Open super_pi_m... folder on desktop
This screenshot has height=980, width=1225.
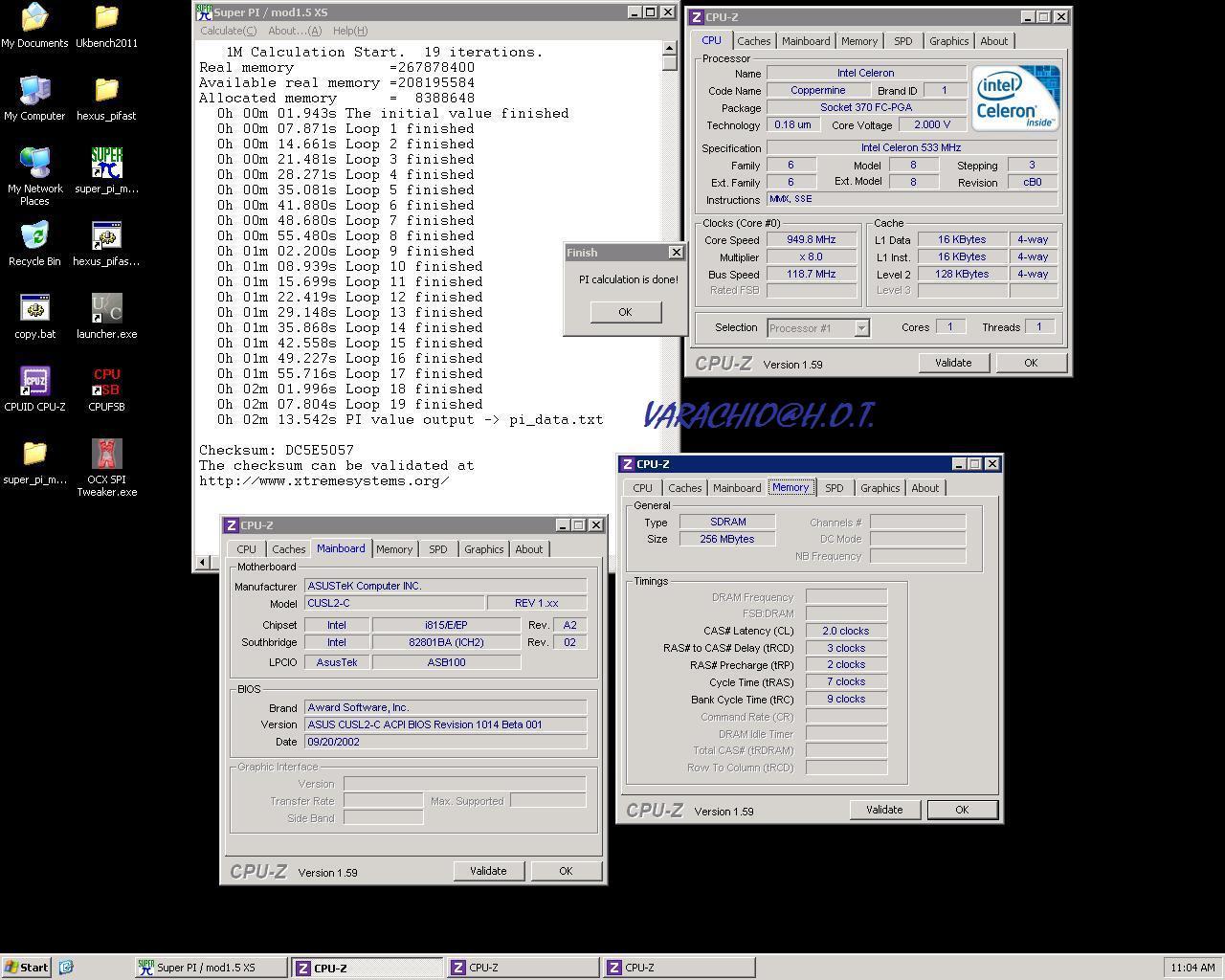click(34, 462)
